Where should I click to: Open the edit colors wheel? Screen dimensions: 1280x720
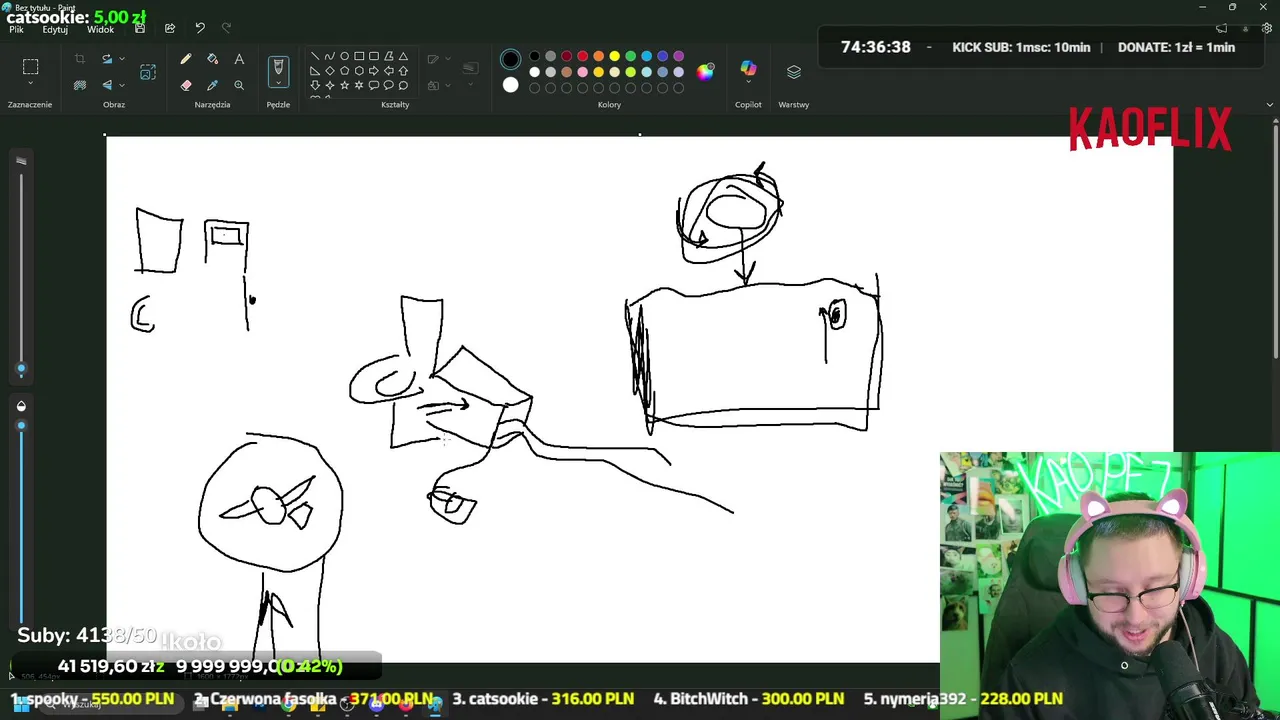coord(706,71)
